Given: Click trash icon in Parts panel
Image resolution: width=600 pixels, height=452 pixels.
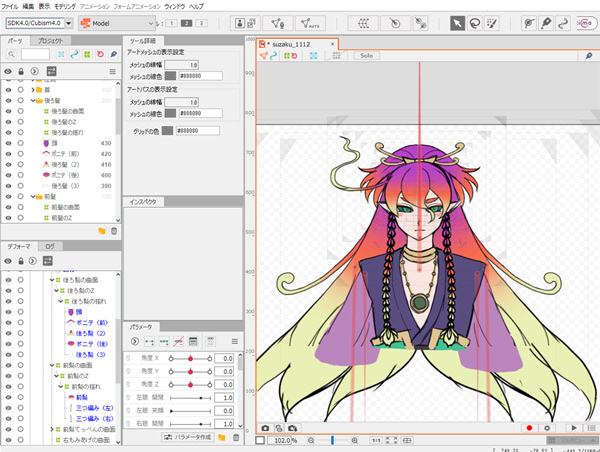Looking at the screenshot, I should coord(113,231).
